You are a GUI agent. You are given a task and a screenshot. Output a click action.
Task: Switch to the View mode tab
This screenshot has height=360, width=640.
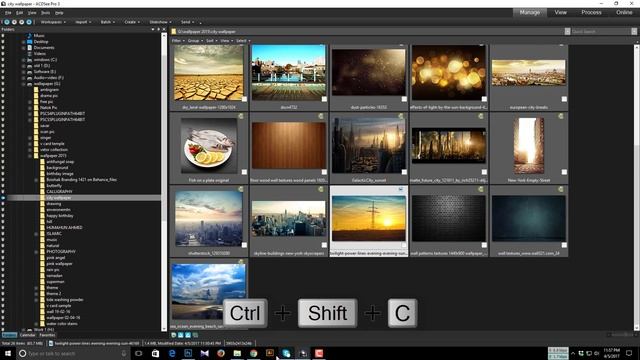pyautogui.click(x=560, y=13)
